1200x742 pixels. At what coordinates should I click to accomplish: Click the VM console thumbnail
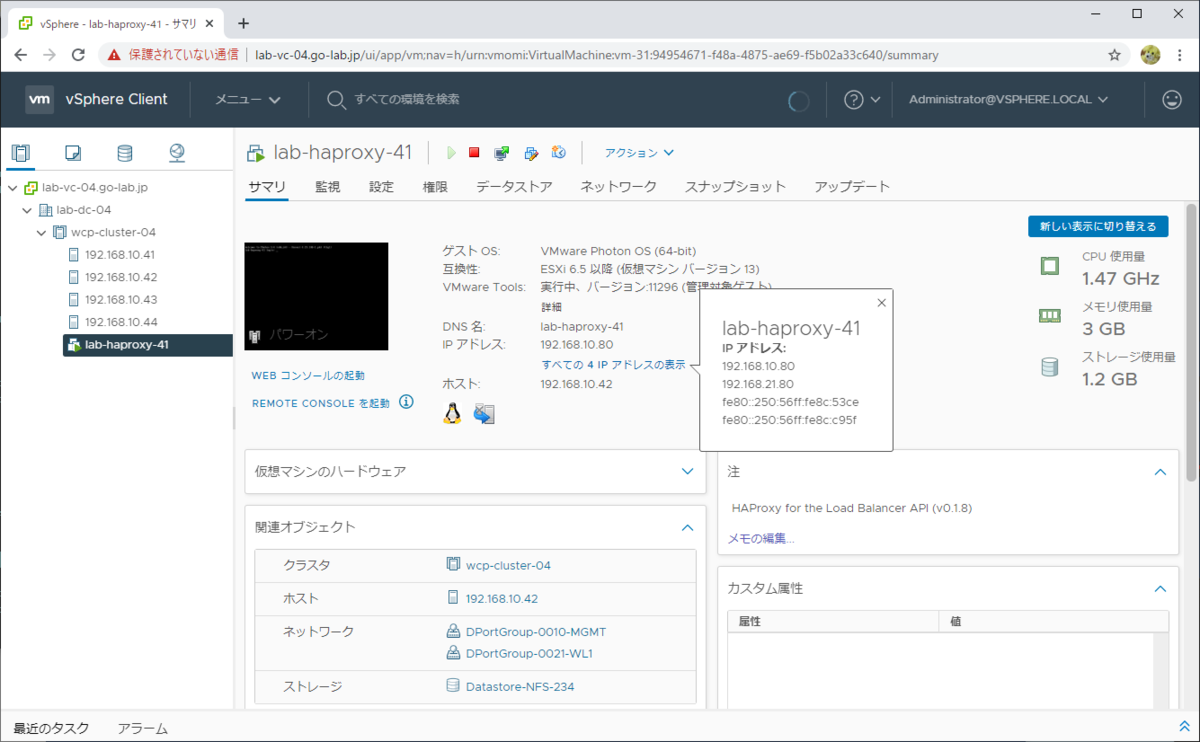[x=316, y=296]
